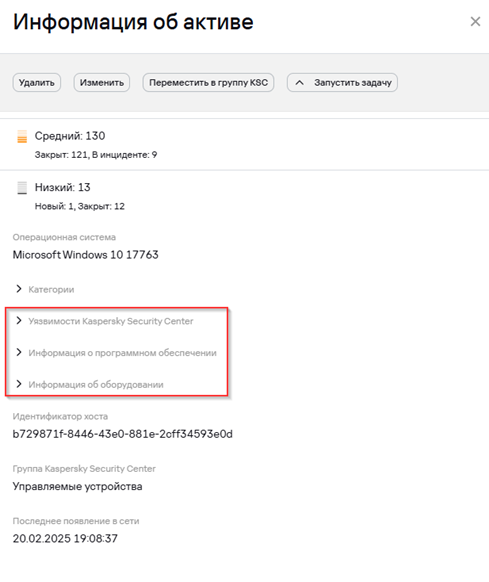Close the asset information panel
489x582 pixels.
click(475, 22)
